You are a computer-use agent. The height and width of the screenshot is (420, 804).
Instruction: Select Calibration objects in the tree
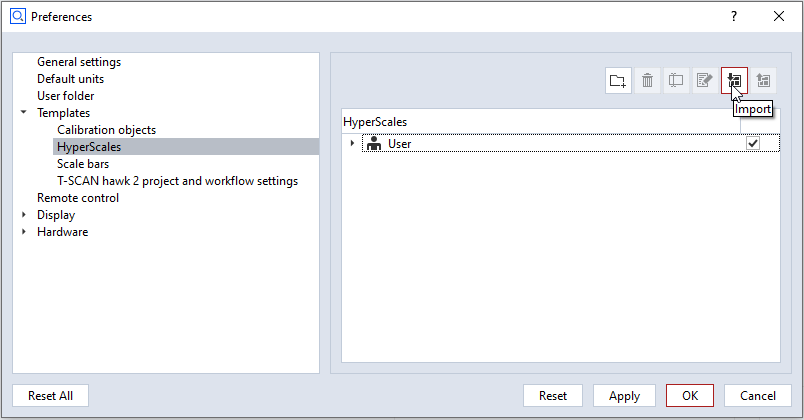[x=106, y=130]
